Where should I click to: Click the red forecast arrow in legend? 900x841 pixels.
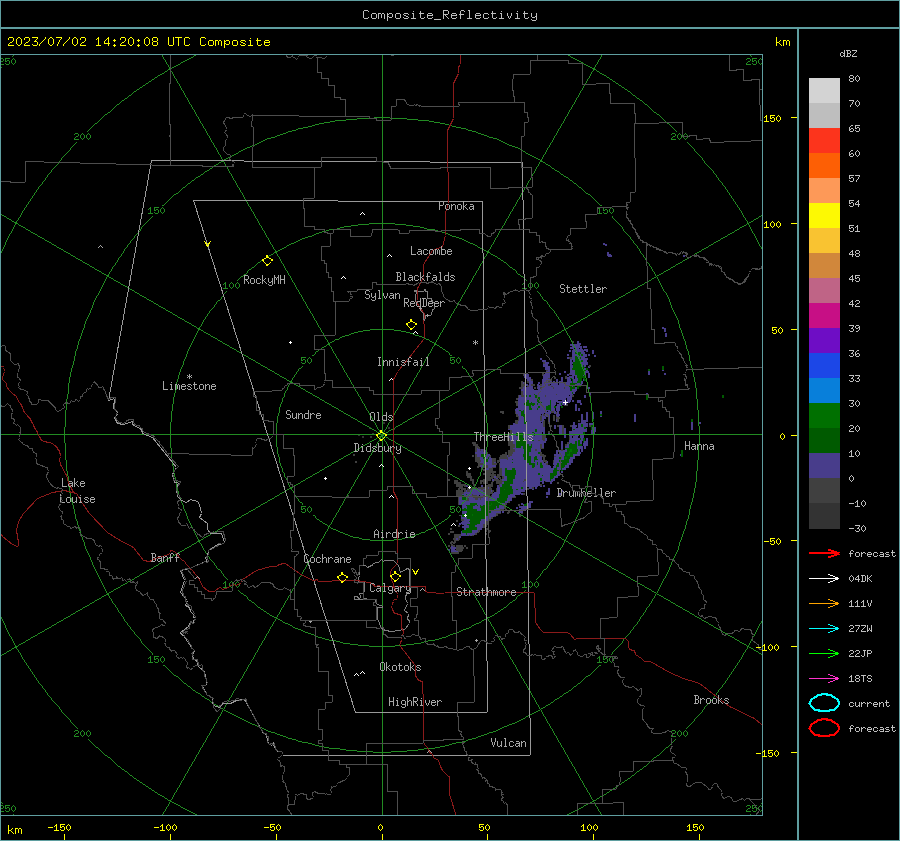coord(824,553)
